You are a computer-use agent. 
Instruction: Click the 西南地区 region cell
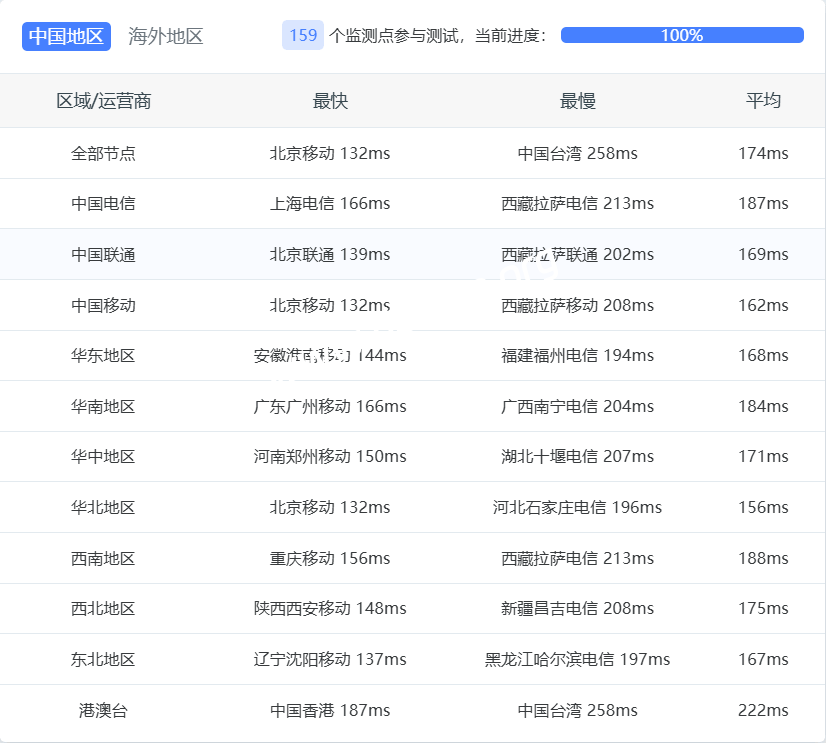(103, 558)
